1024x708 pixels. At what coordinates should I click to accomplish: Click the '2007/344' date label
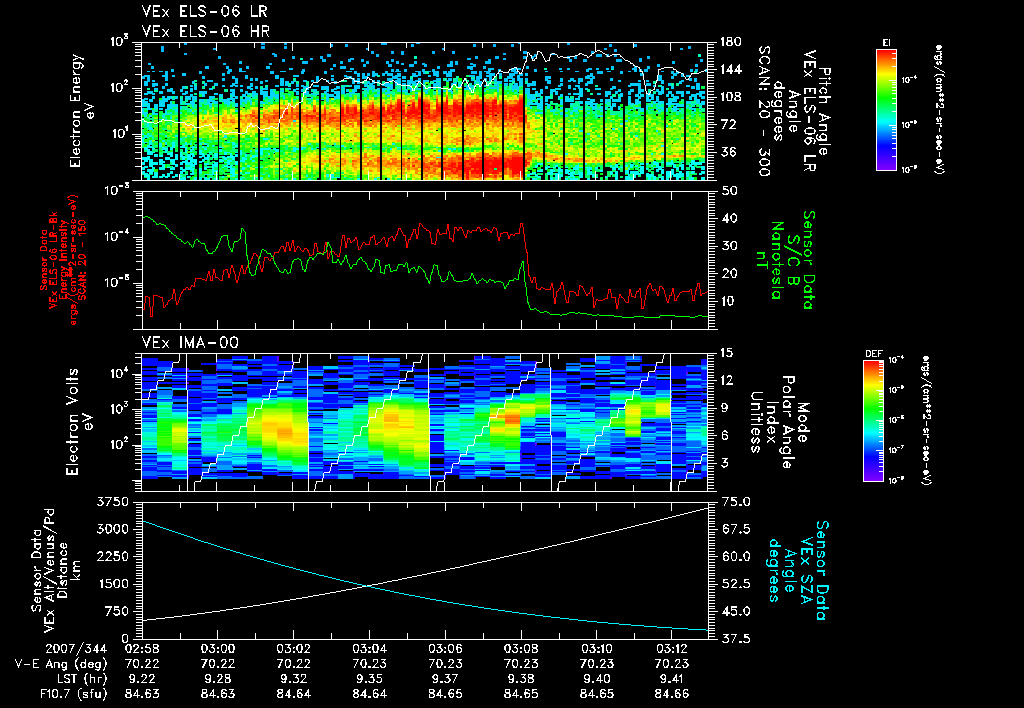coord(76,649)
